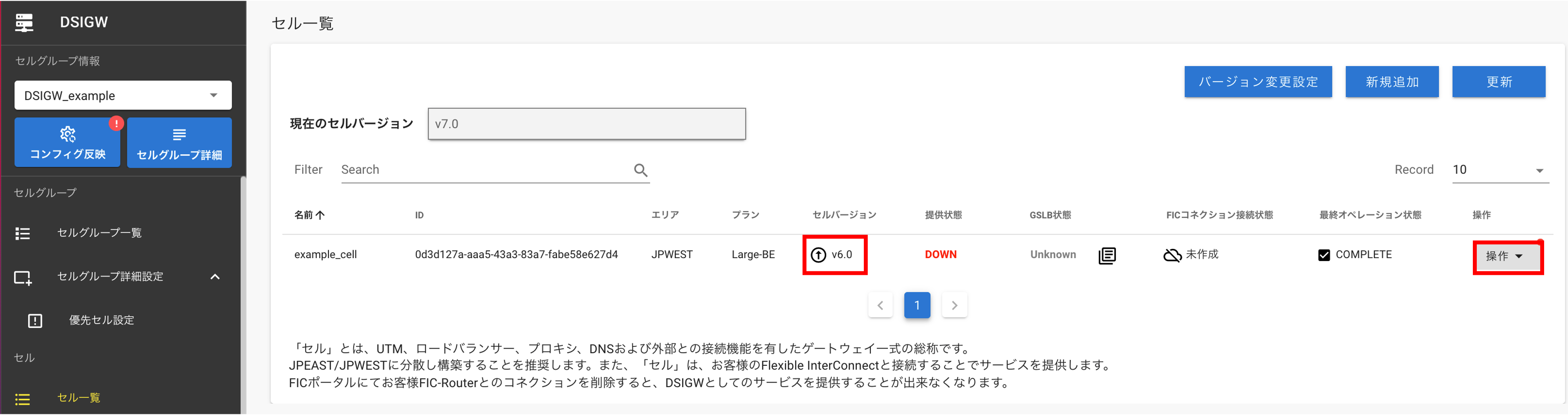Image resolution: width=1568 pixels, height=415 pixels.
Task: Open the Record count dropdown showing 10
Action: (x=1500, y=170)
